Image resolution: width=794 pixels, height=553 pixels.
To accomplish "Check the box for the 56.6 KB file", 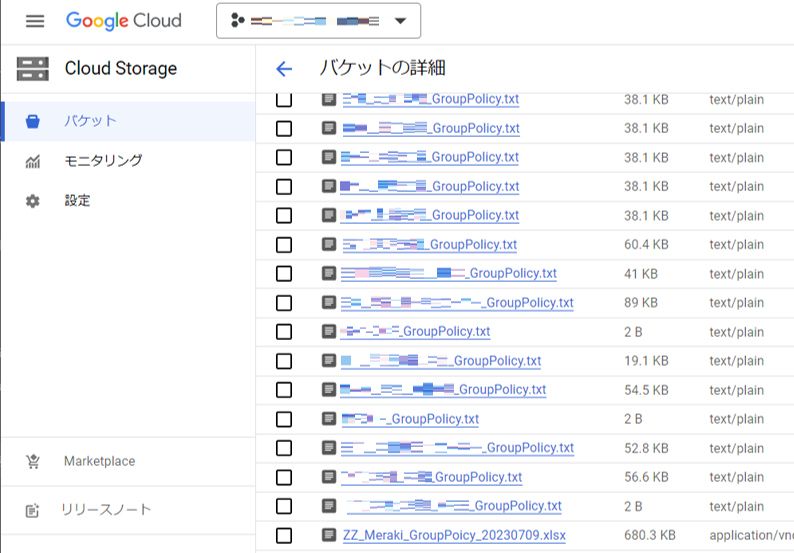I will click(284, 477).
